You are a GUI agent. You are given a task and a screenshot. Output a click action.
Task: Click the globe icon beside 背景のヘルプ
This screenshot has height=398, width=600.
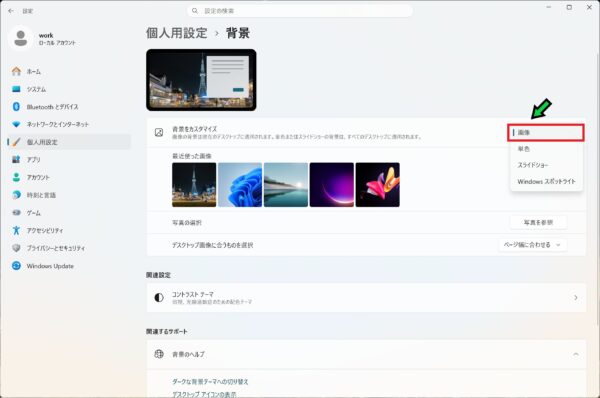(159, 354)
